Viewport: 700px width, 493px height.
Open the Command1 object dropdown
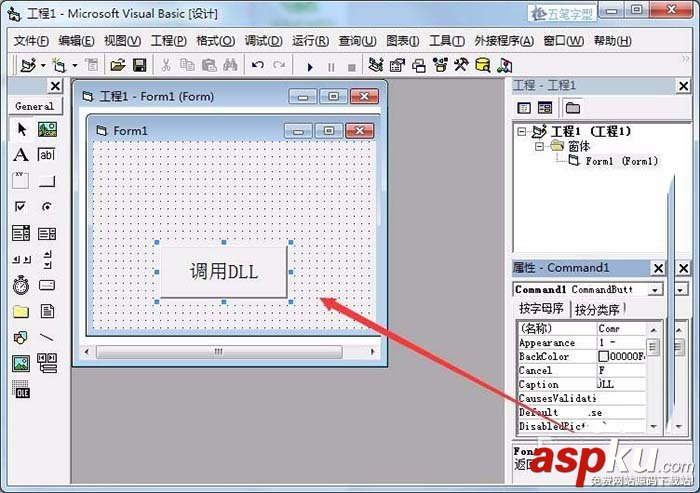(654, 290)
